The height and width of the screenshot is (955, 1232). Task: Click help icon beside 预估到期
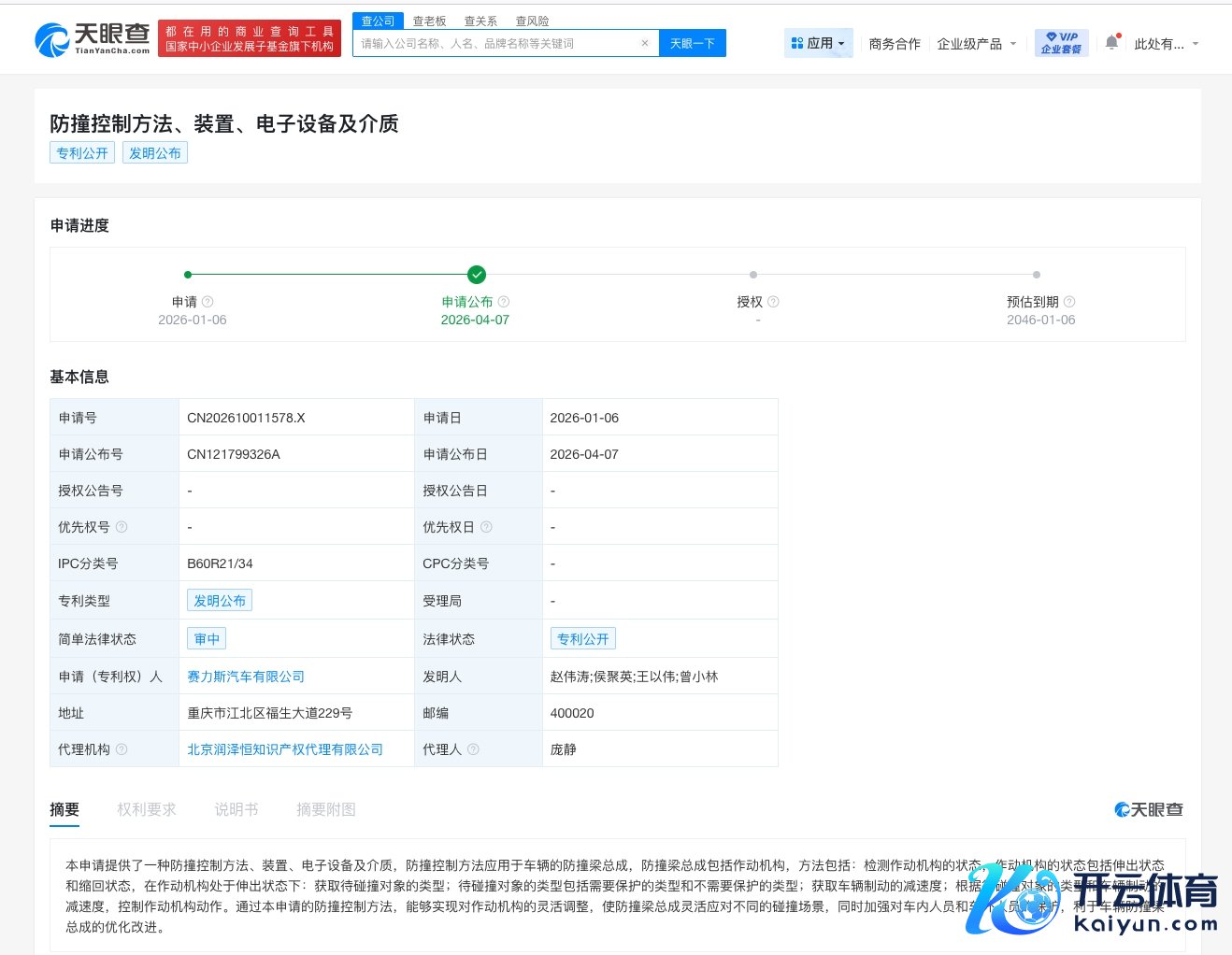tap(1069, 302)
